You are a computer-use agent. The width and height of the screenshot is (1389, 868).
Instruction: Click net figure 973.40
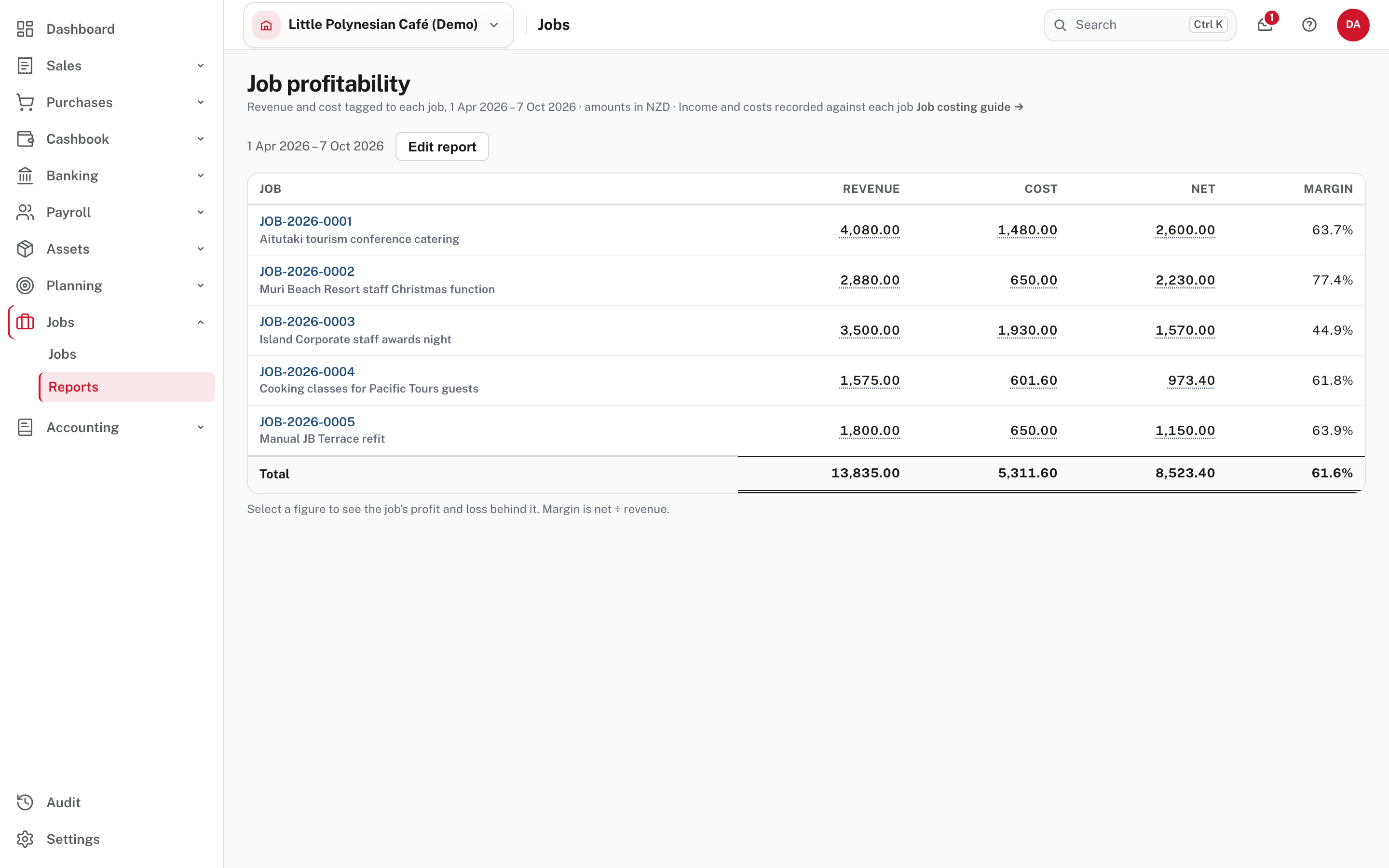pos(1191,380)
